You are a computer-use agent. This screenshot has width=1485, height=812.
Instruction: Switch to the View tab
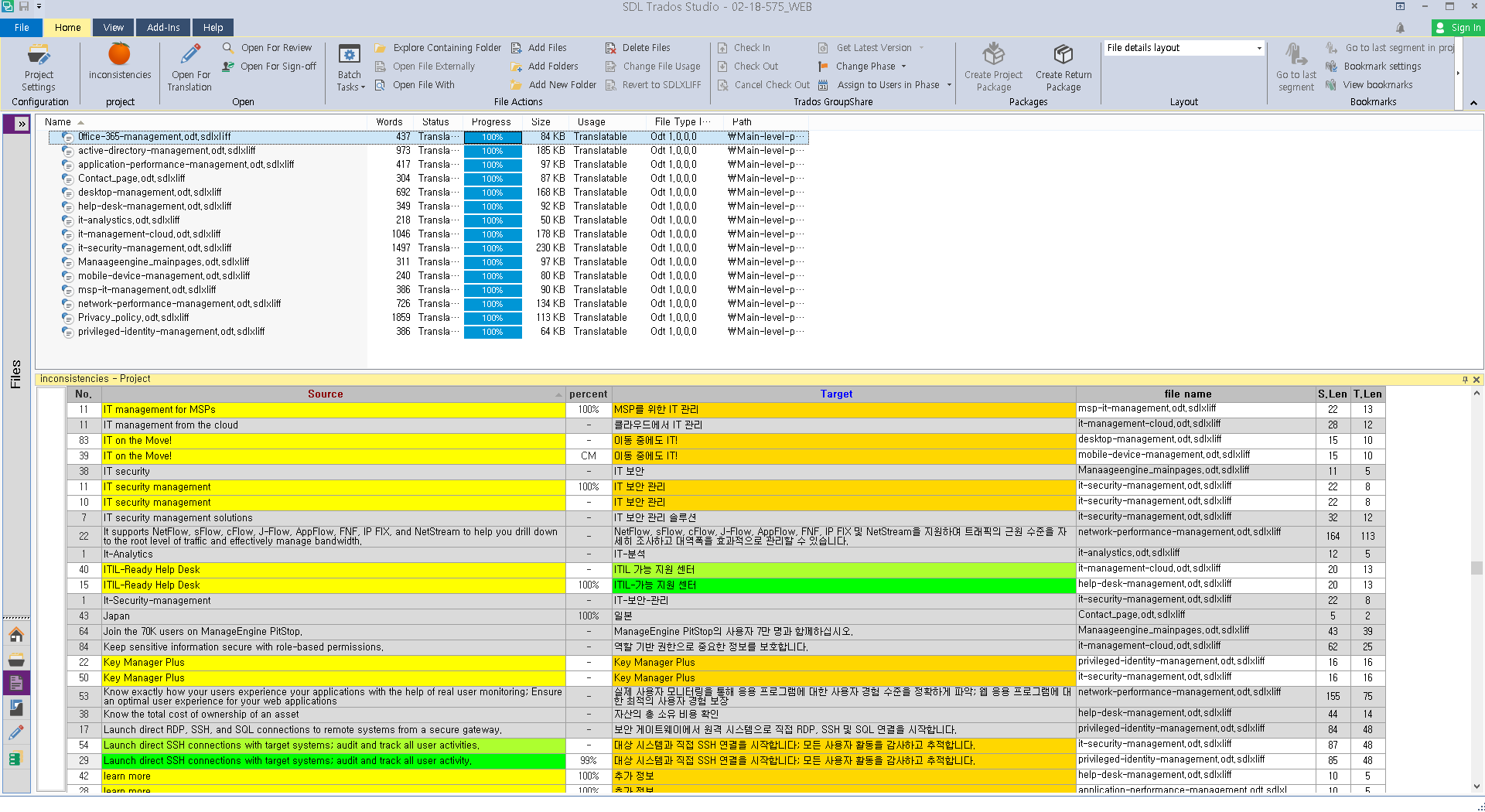114,28
